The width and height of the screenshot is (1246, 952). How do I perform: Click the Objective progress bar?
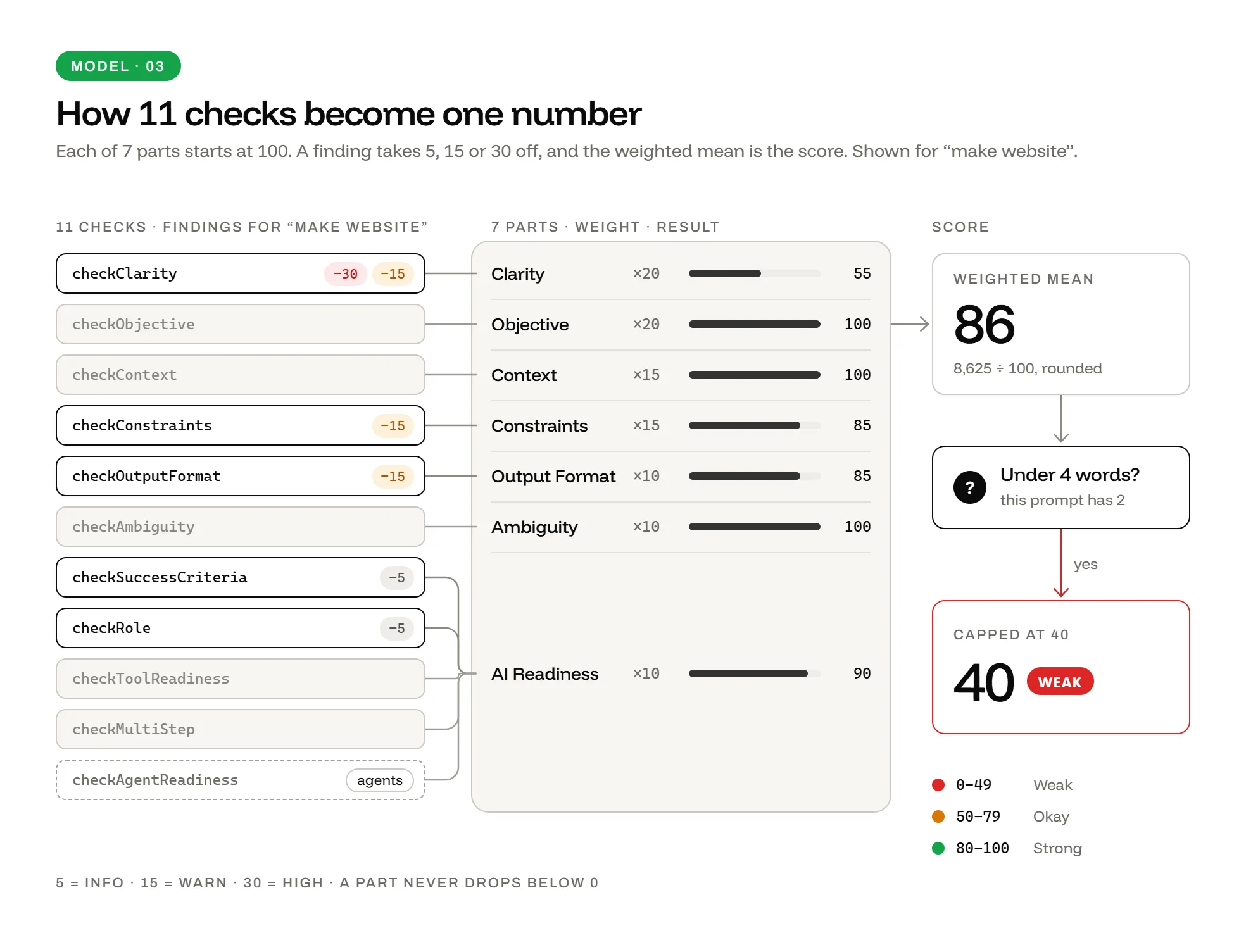tap(755, 324)
